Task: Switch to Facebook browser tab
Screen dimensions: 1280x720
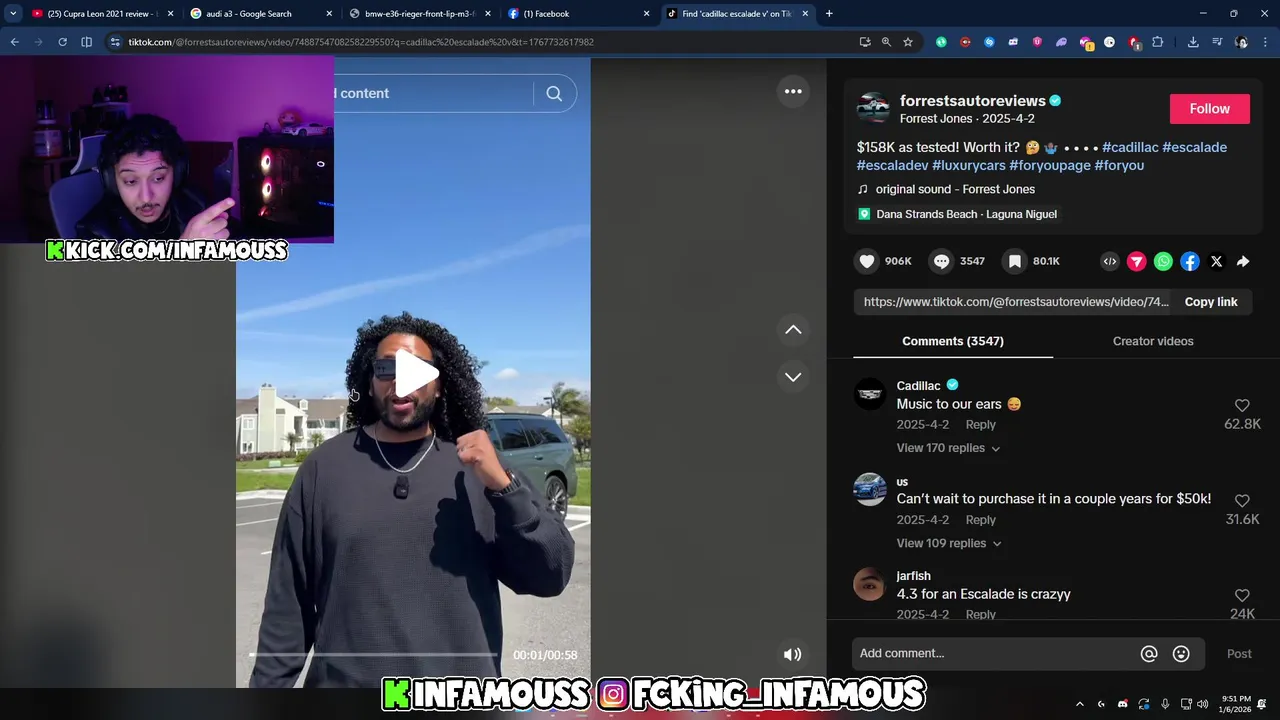Action: 578,14
